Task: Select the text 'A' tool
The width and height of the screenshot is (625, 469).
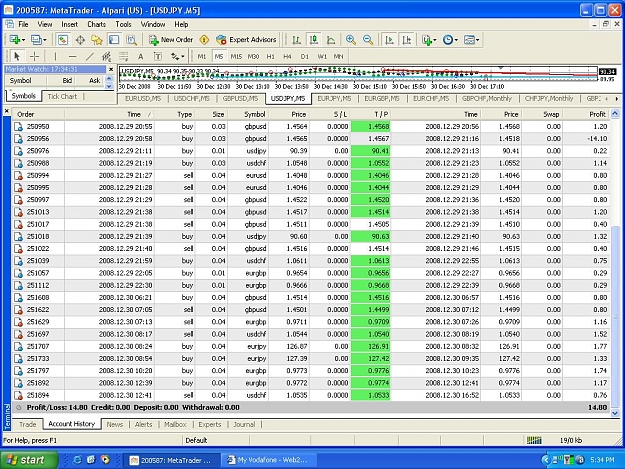Action: coord(140,56)
